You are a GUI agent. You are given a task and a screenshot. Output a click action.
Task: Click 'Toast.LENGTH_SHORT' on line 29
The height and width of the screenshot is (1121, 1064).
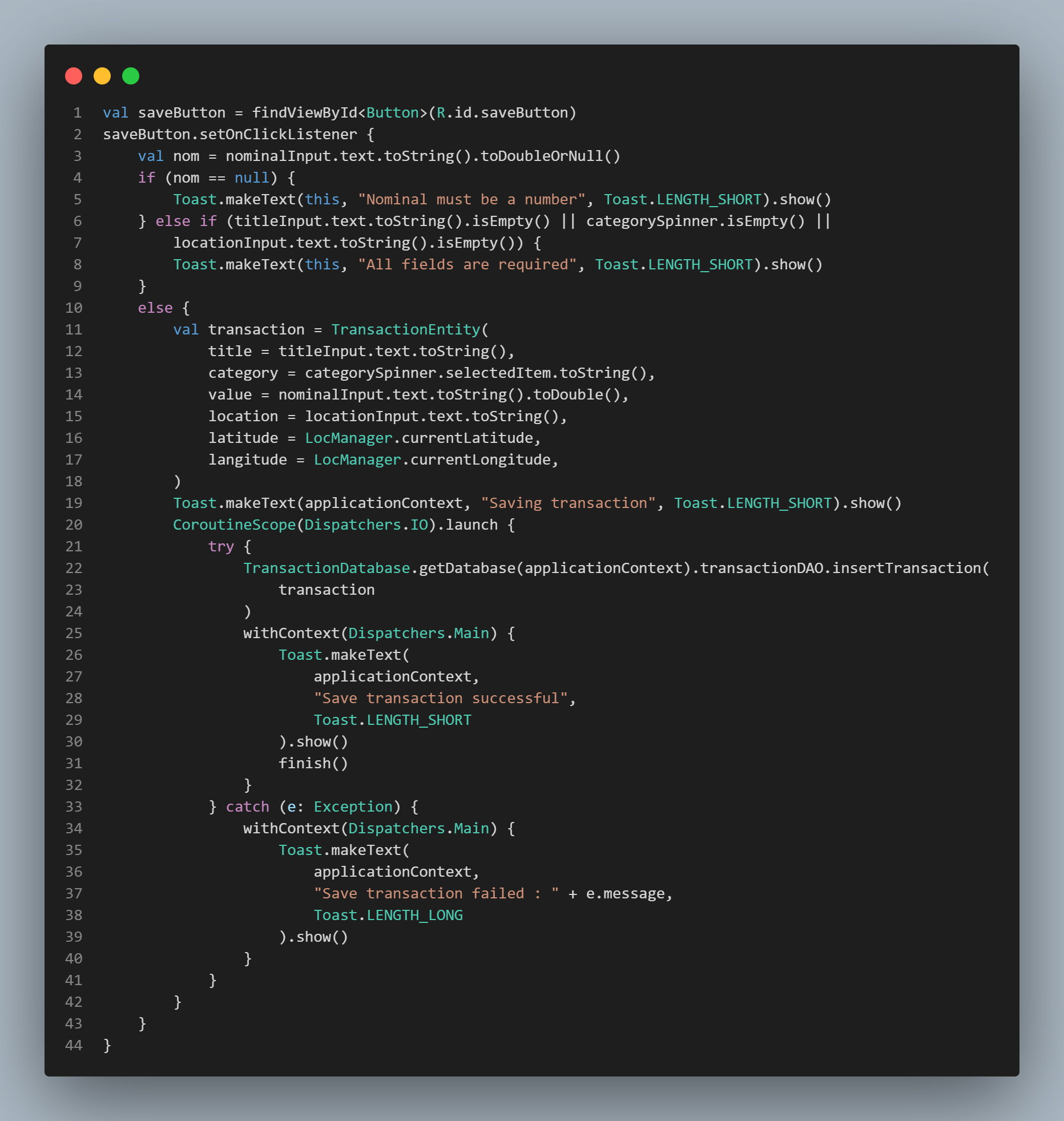(x=393, y=720)
